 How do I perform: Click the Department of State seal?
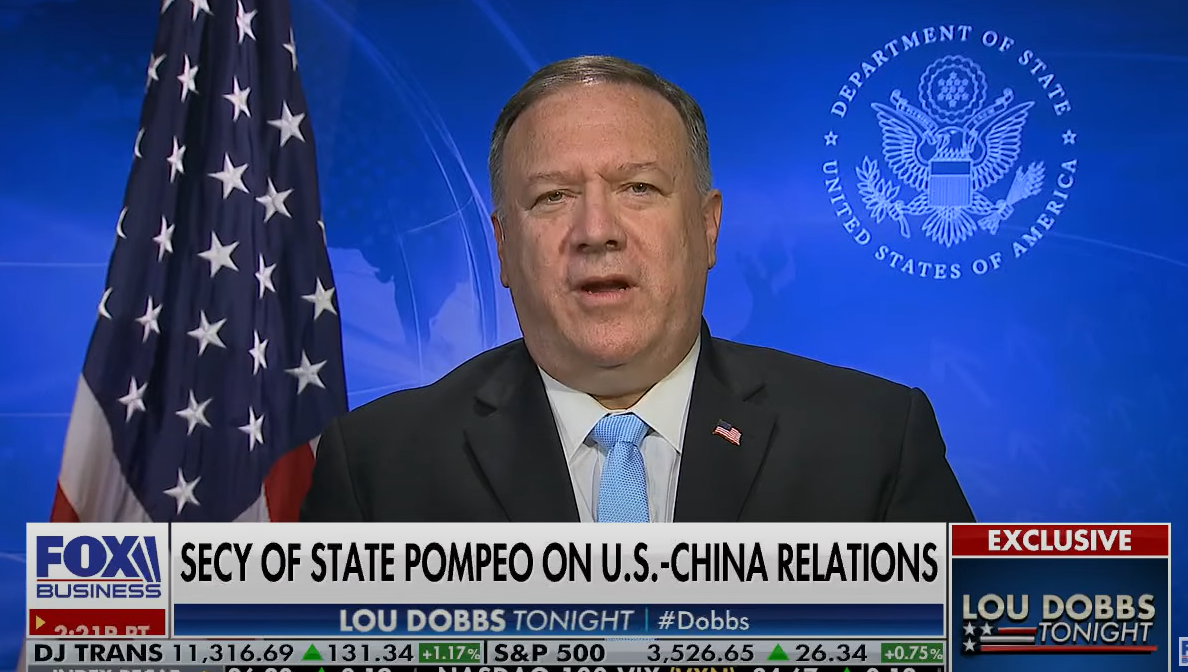[x=950, y=151]
